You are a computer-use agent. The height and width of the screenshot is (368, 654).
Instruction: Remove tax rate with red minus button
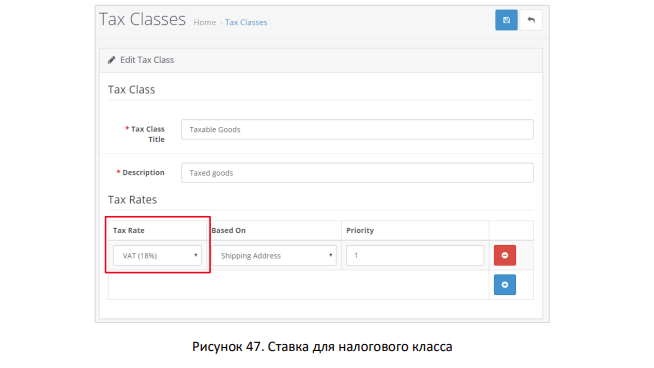pyautogui.click(x=505, y=255)
